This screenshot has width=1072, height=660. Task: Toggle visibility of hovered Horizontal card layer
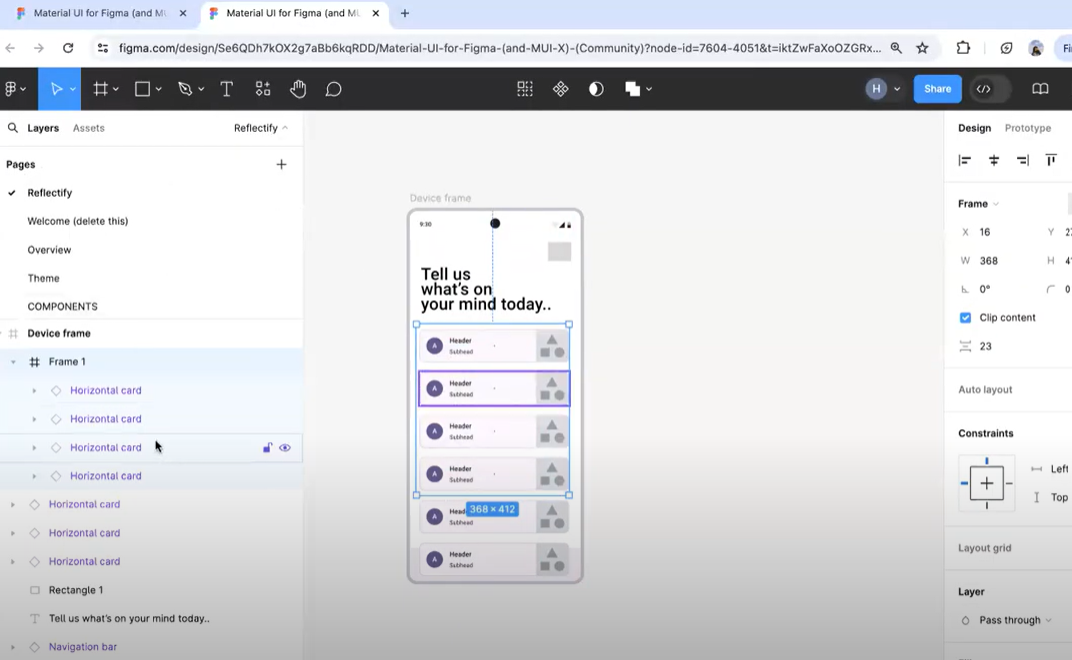click(x=285, y=448)
